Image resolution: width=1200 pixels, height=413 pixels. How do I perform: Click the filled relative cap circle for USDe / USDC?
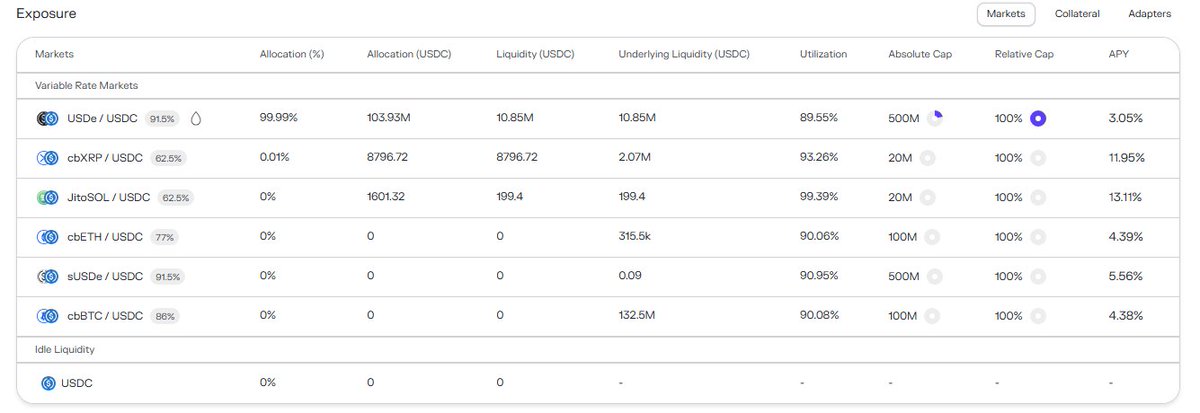[1038, 118]
